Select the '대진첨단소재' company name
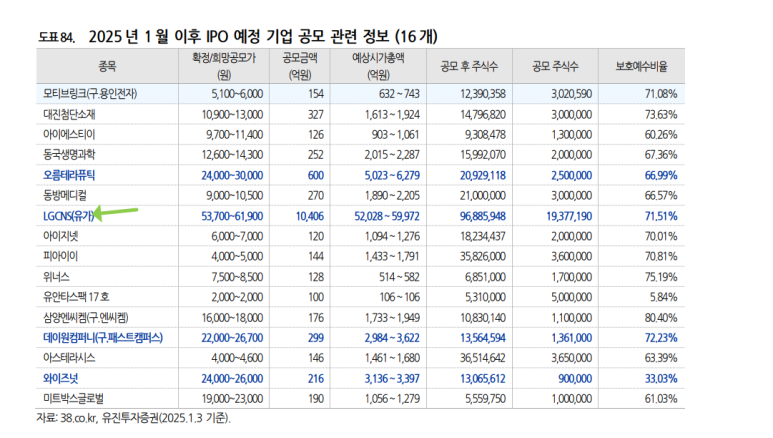This screenshot has height=438, width=773. point(69,114)
